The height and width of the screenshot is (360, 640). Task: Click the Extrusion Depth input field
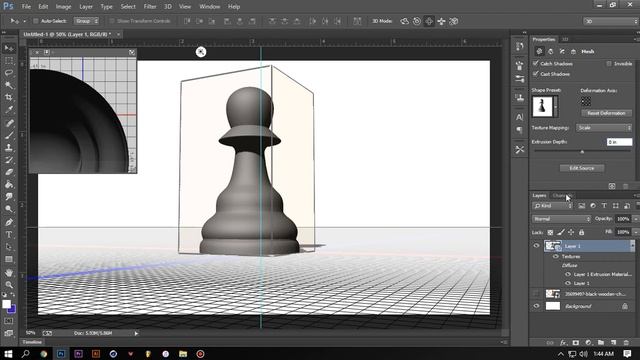pos(620,142)
